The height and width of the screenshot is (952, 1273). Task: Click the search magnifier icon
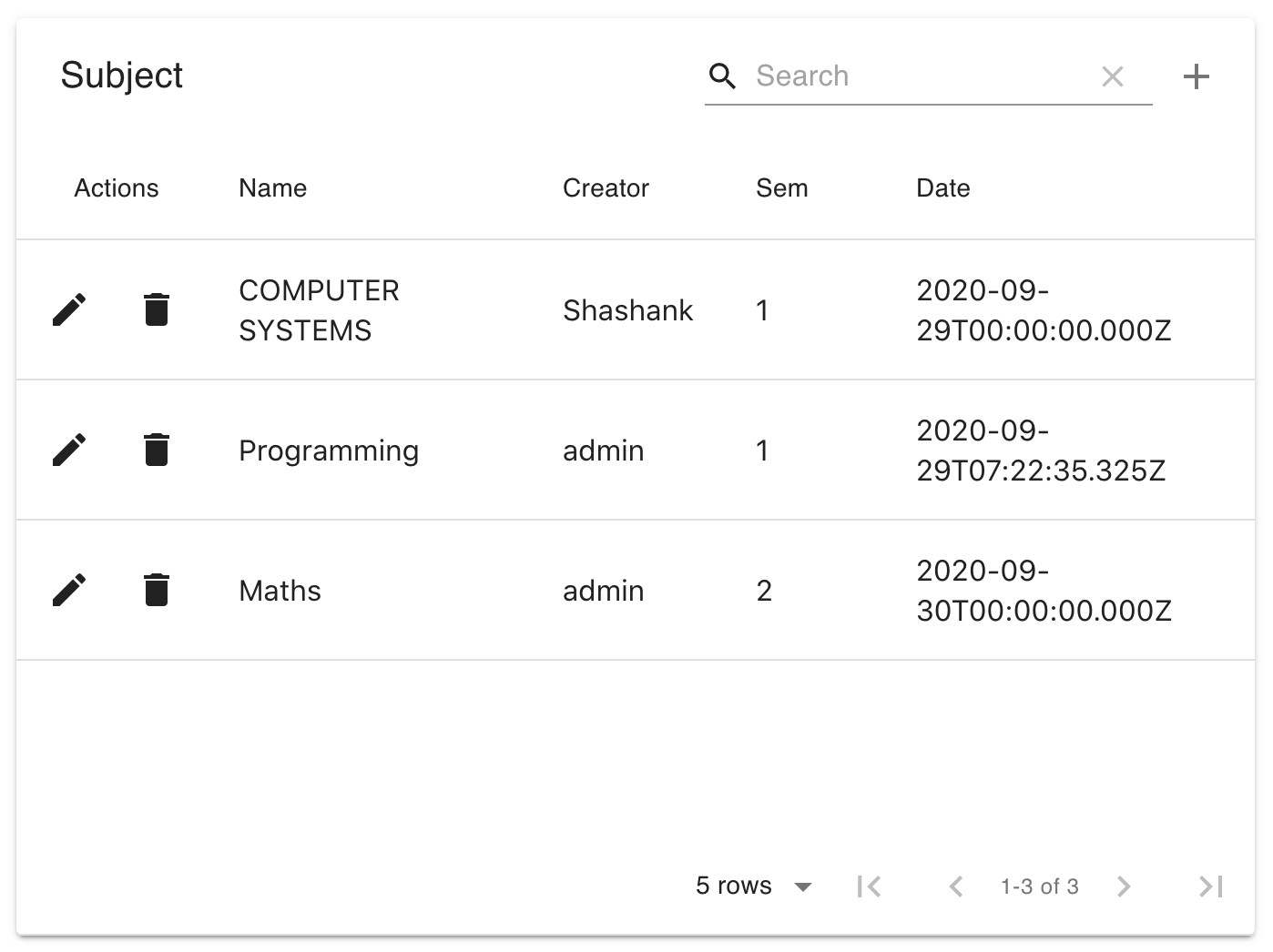[722, 76]
